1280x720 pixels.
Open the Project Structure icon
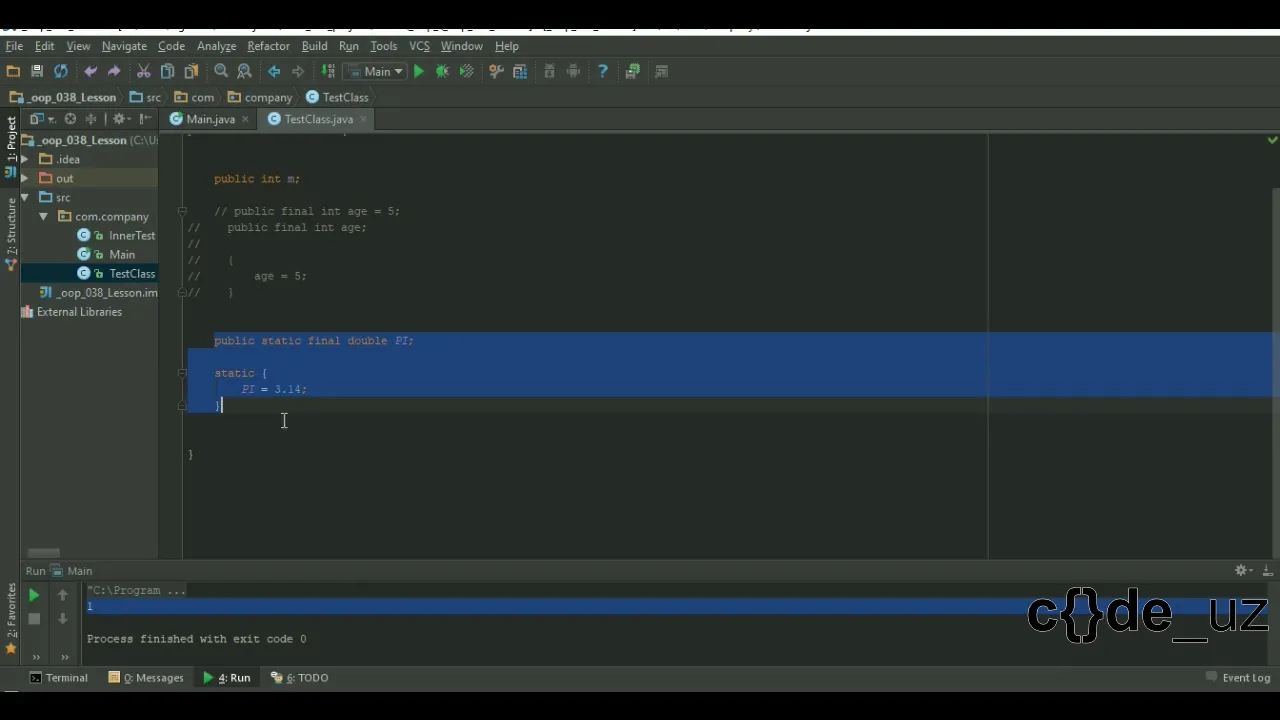[520, 71]
